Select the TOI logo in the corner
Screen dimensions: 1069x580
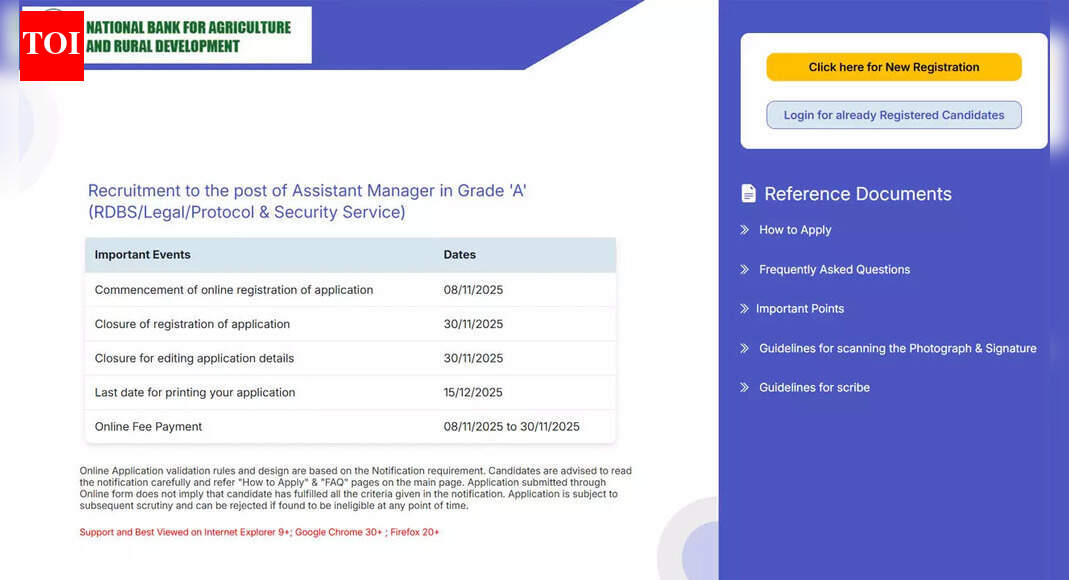pyautogui.click(x=51, y=46)
